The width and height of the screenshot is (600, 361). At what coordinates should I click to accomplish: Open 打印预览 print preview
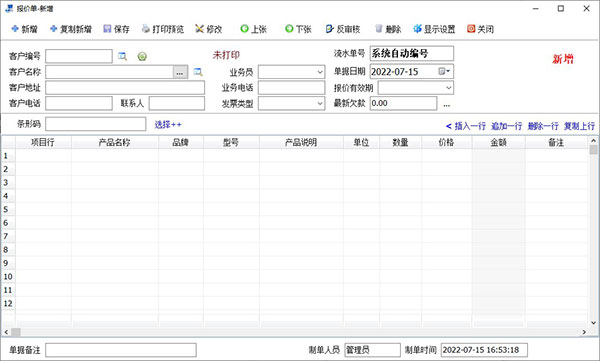[x=163, y=29]
